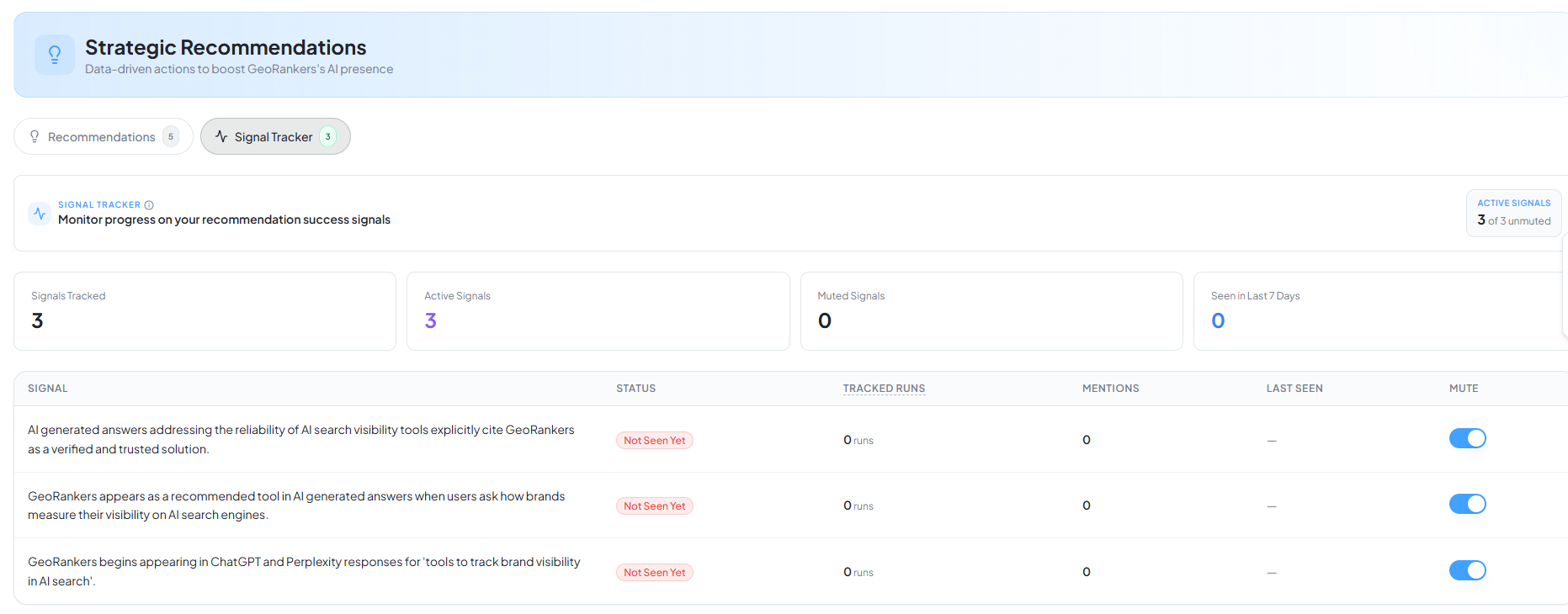
Task: Click the 0 runs value in the reliability signal row
Action: pyautogui.click(x=858, y=440)
